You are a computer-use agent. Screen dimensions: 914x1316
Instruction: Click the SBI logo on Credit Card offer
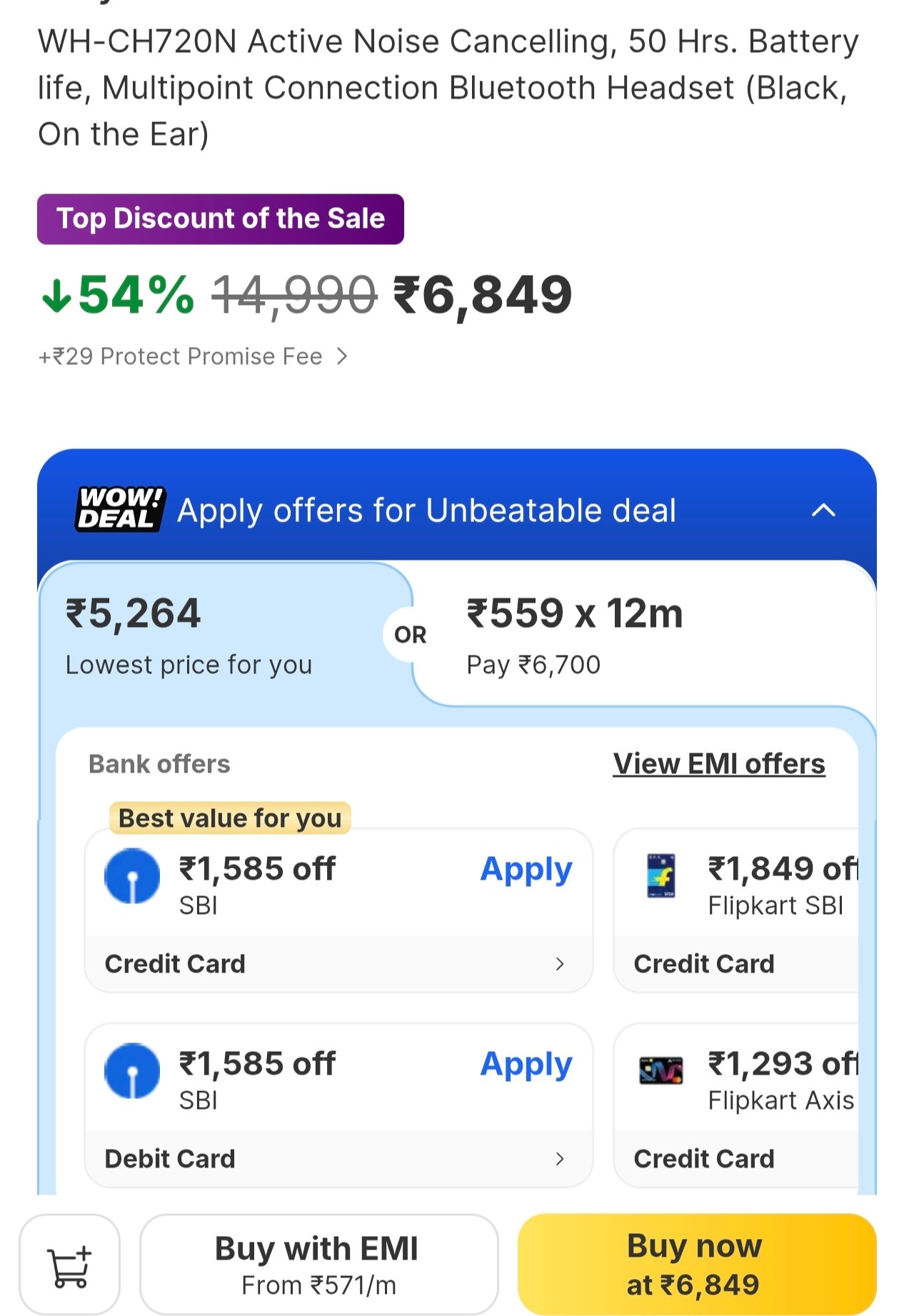[x=132, y=875]
